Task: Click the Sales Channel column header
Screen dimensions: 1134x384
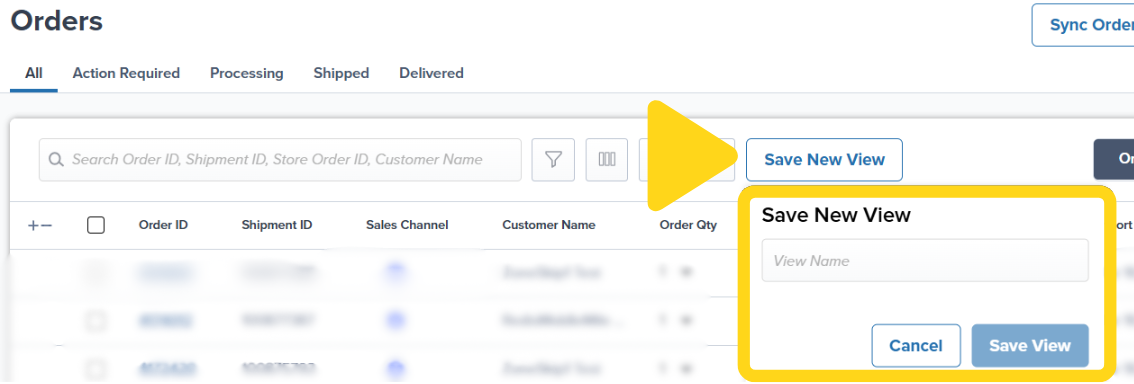Action: (x=407, y=225)
